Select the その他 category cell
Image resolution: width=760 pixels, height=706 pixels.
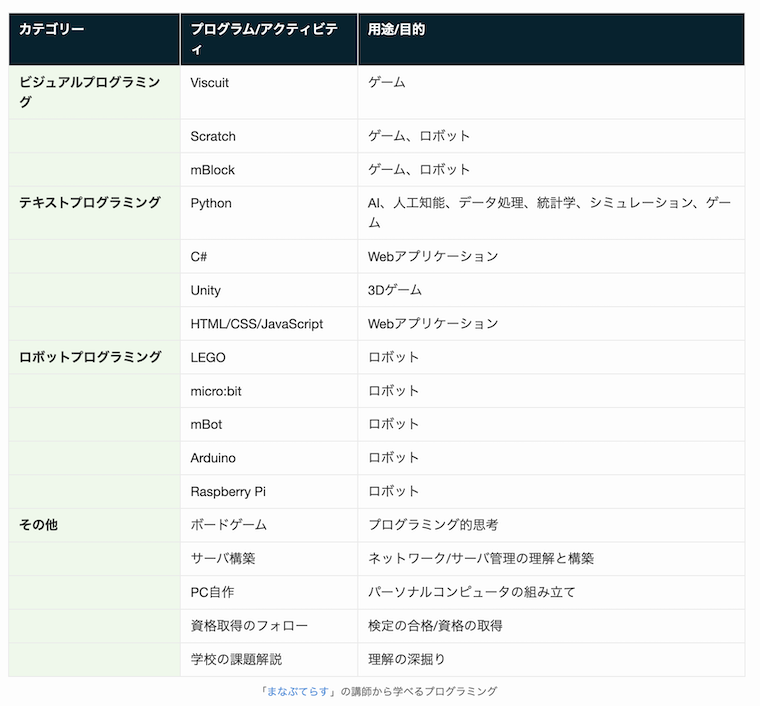pyautogui.click(x=94, y=525)
